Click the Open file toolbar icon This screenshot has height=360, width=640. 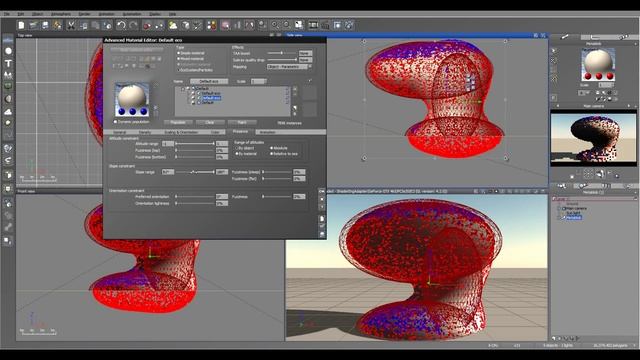click(x=33, y=25)
